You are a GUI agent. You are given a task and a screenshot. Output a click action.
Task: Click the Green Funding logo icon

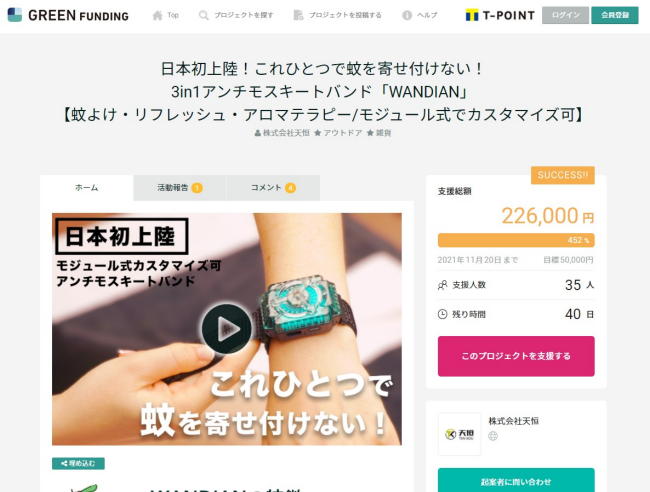[15, 15]
